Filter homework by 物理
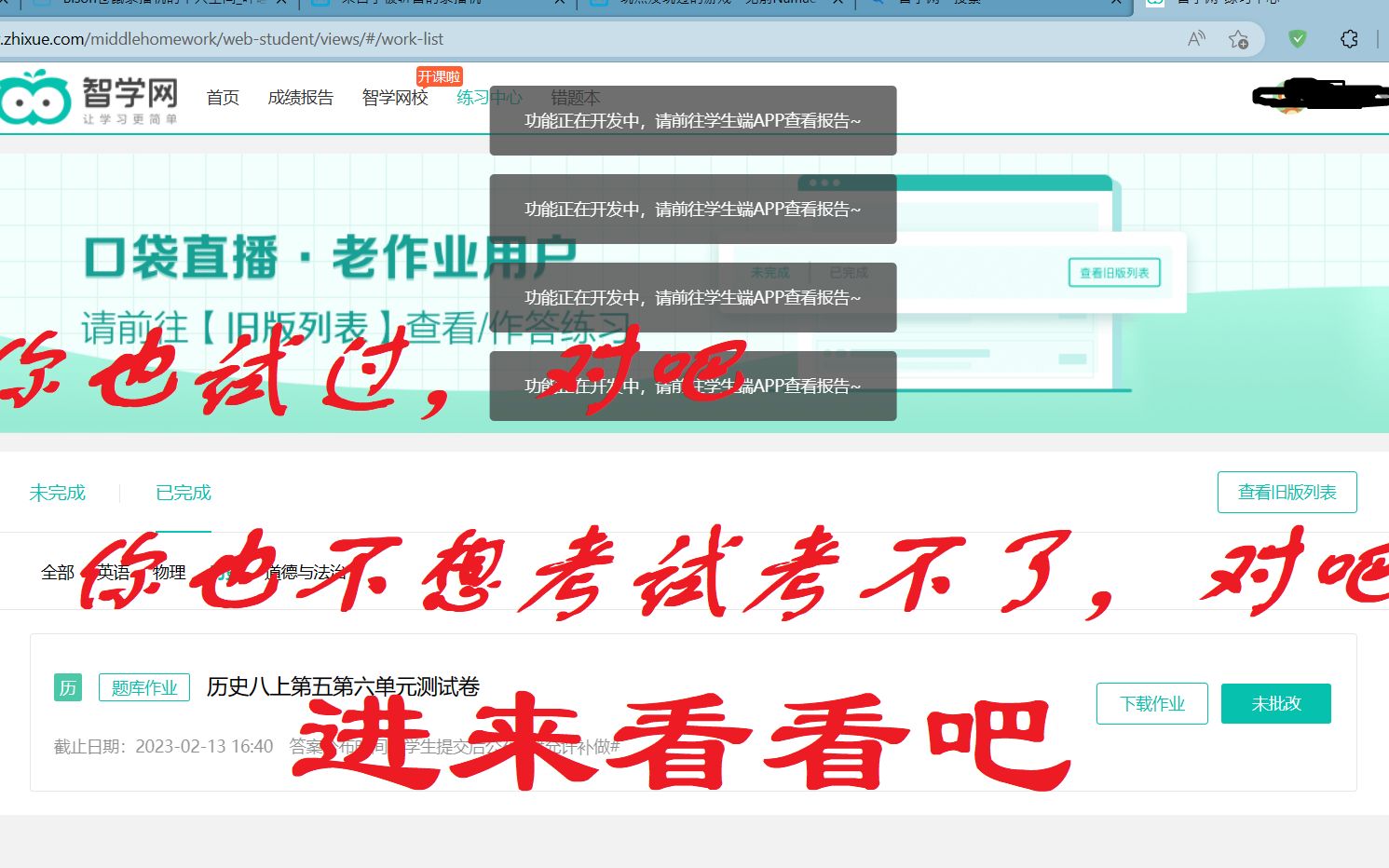Image resolution: width=1389 pixels, height=868 pixels. tap(170, 572)
